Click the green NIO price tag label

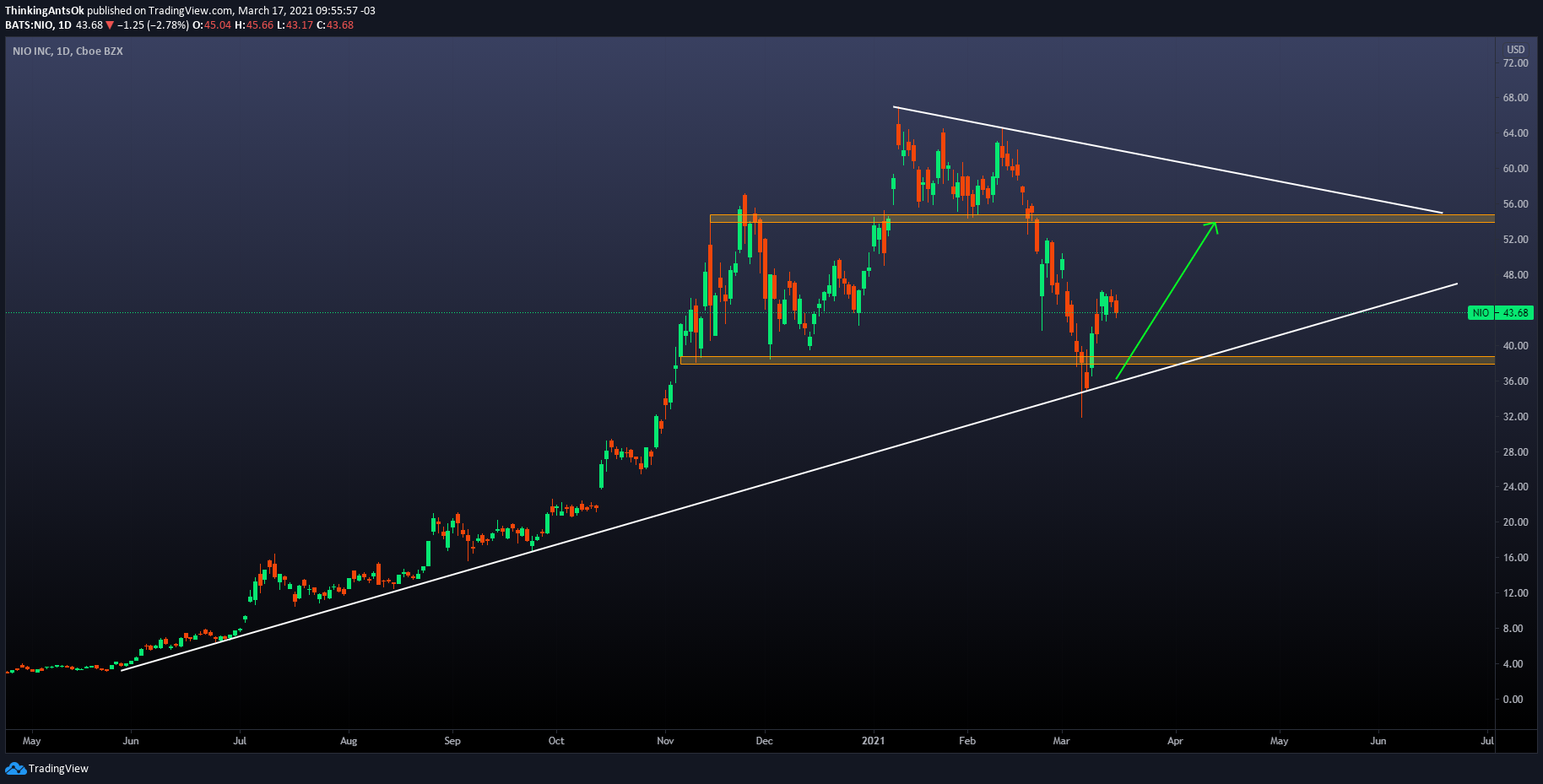[1481, 313]
